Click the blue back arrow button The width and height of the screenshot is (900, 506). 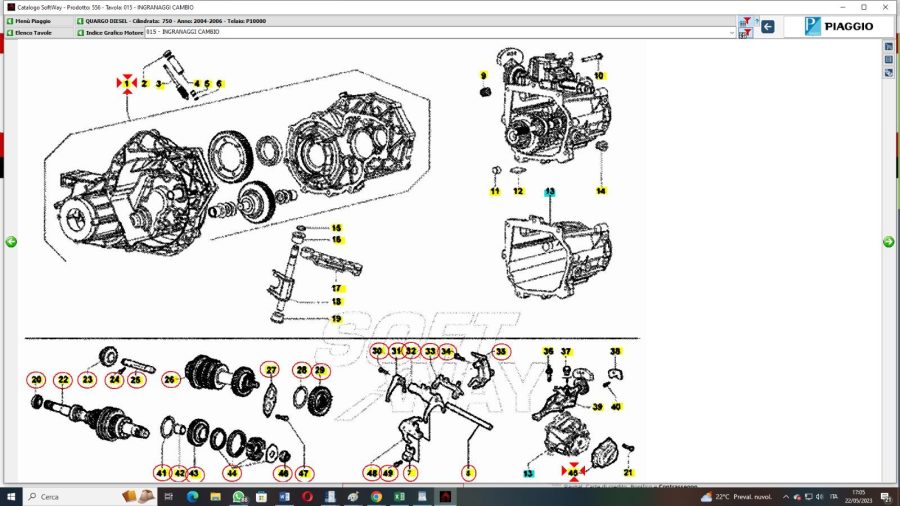[768, 27]
